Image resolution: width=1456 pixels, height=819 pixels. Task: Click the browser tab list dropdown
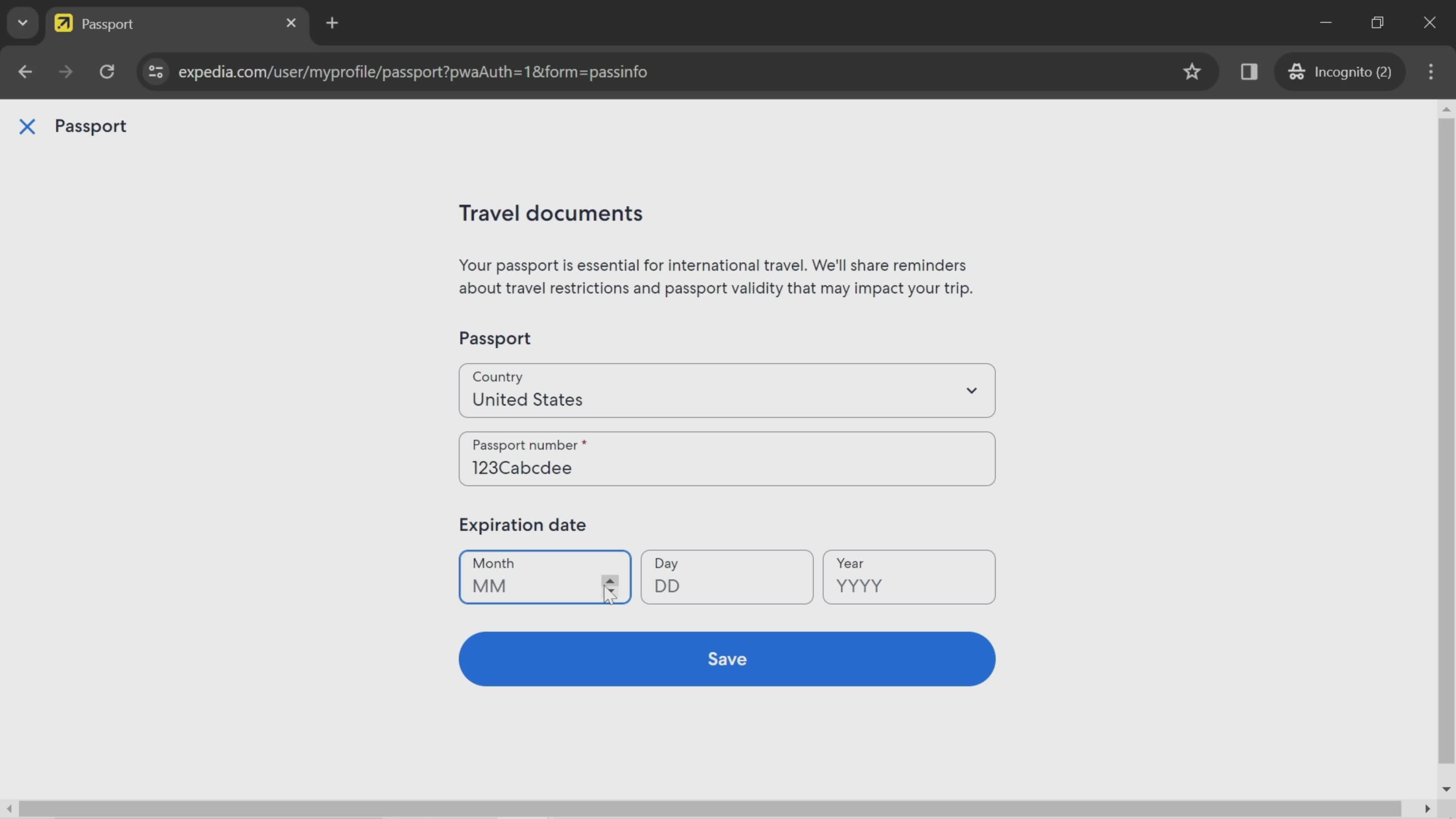22,22
